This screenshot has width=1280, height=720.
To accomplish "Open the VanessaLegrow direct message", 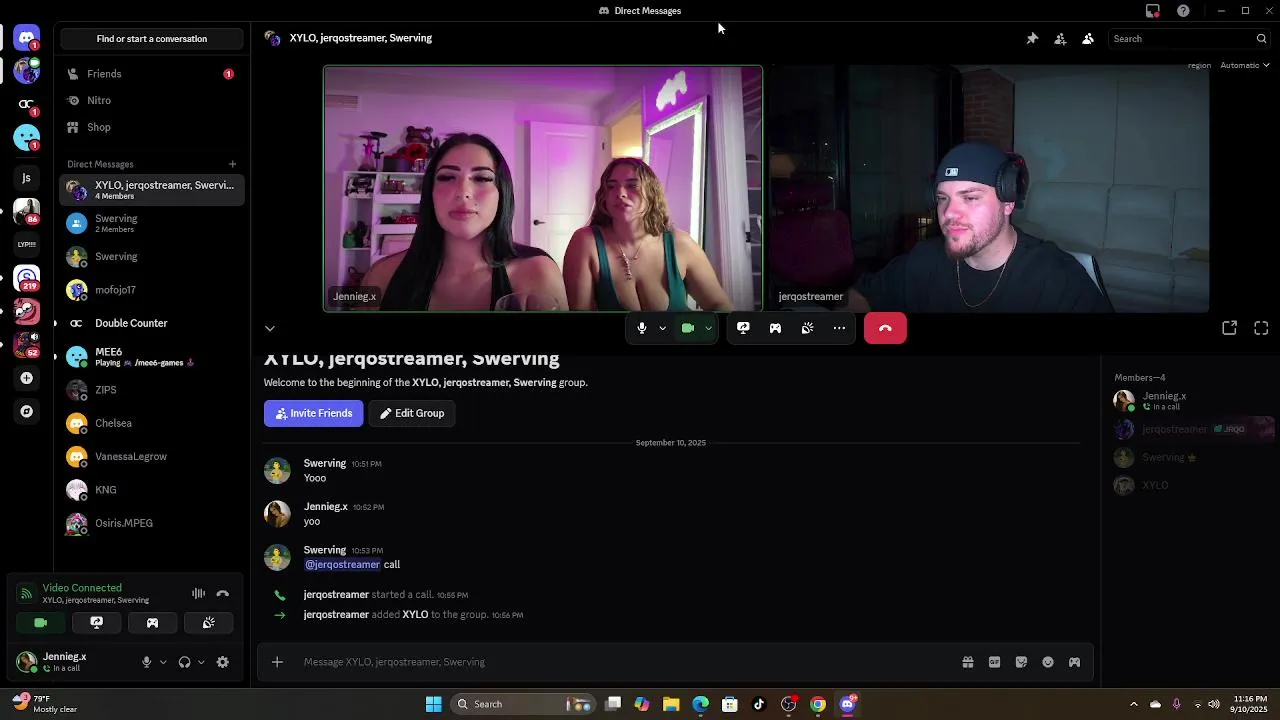I will click(151, 457).
